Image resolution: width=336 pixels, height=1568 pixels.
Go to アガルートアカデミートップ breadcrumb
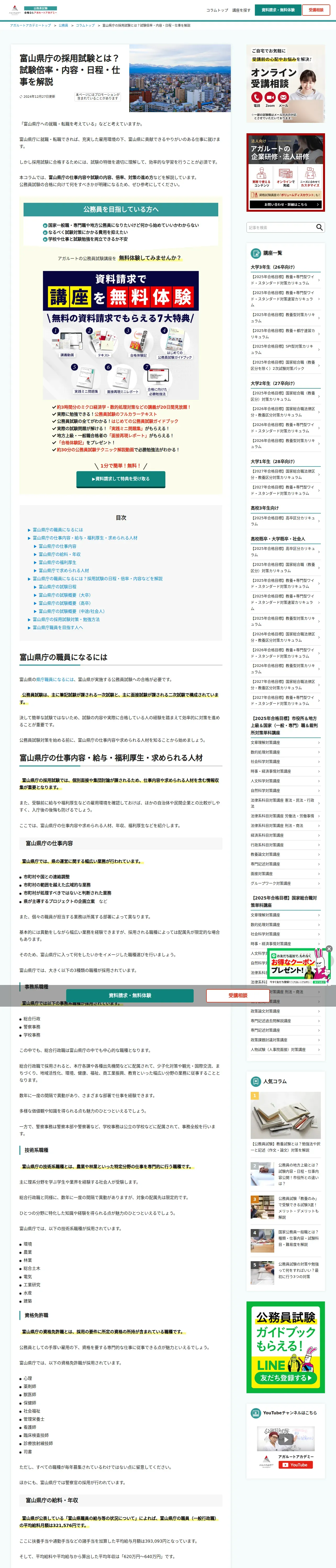31,26
